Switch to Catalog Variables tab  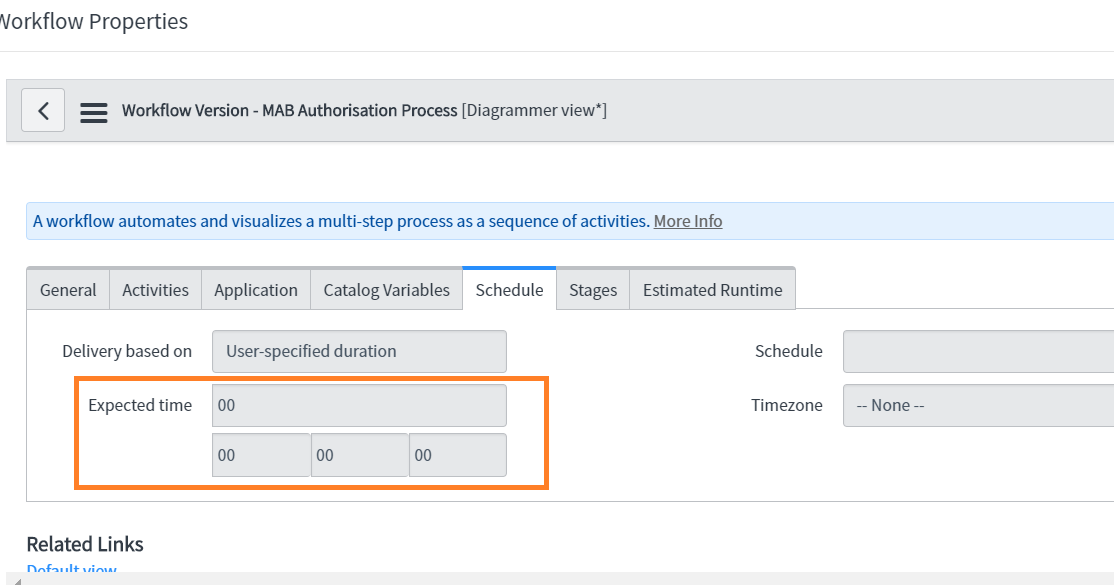386,290
